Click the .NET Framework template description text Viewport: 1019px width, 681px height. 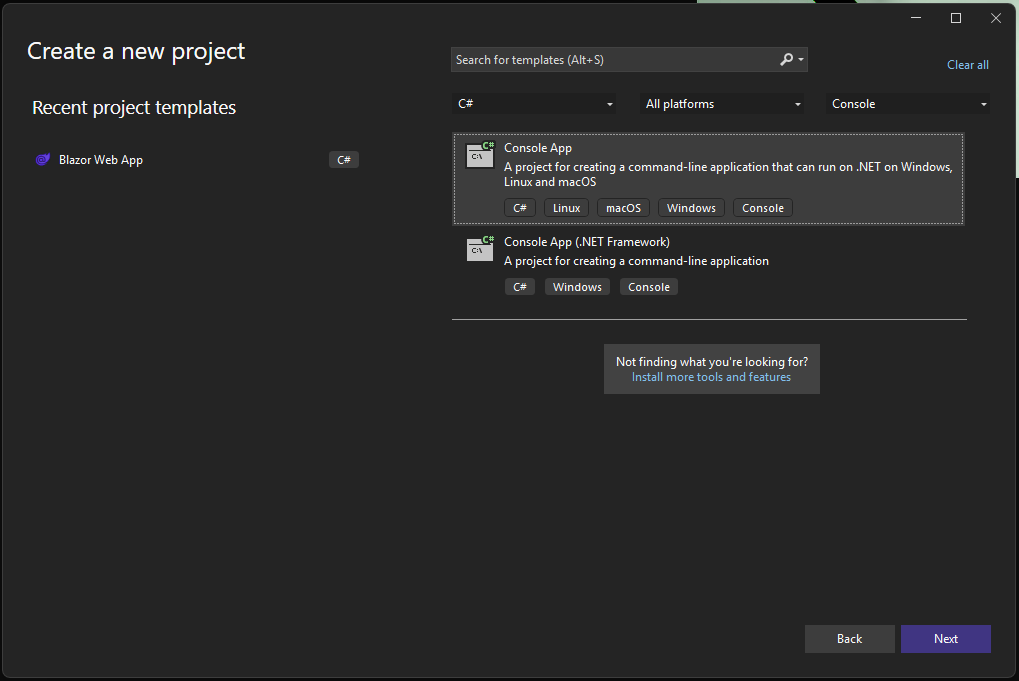tap(636, 261)
